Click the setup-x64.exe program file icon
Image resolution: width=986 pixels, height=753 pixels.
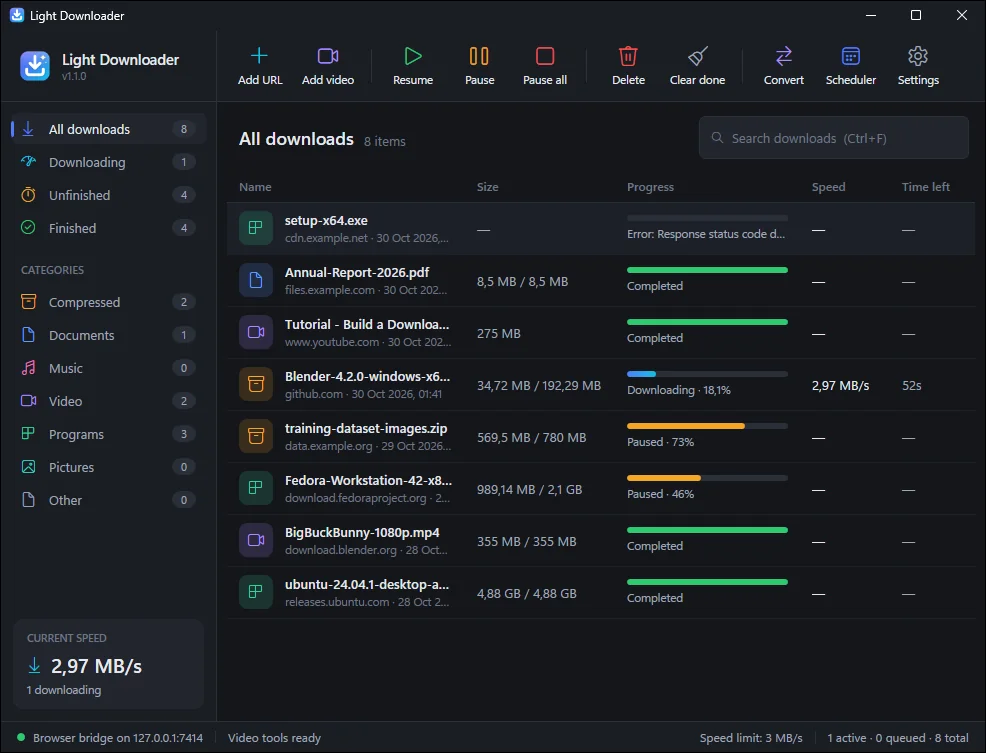click(x=255, y=228)
